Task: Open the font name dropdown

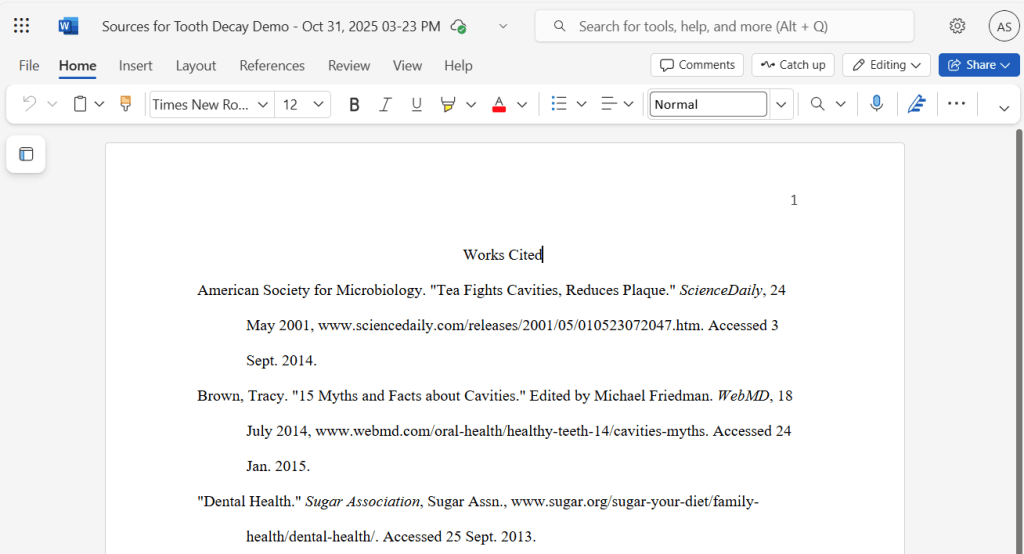Action: click(263, 105)
